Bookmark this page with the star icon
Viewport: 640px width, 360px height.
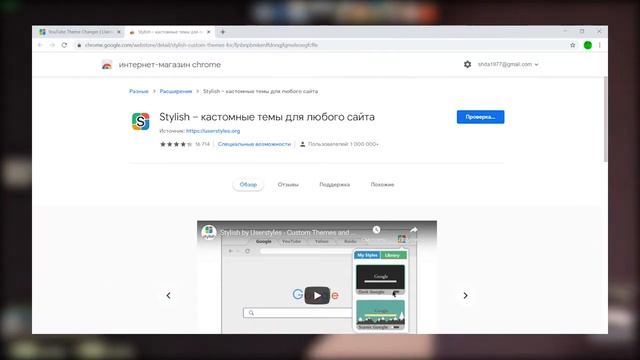(x=573, y=45)
